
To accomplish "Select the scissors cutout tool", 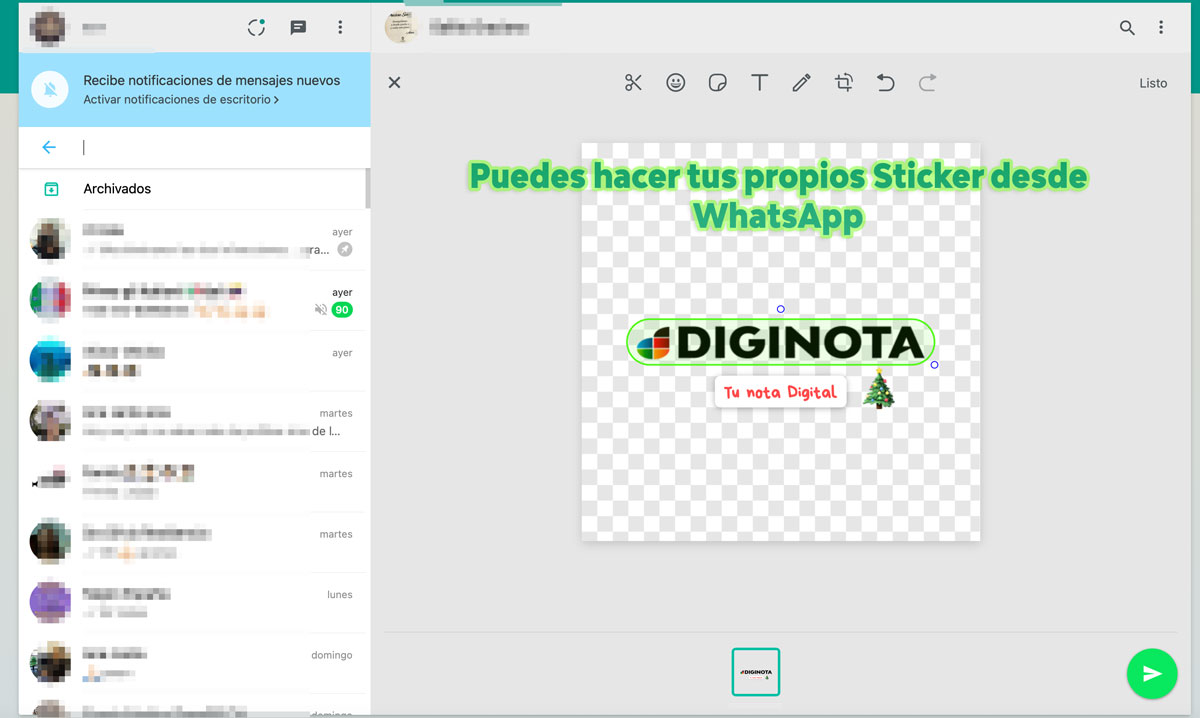I will point(633,83).
